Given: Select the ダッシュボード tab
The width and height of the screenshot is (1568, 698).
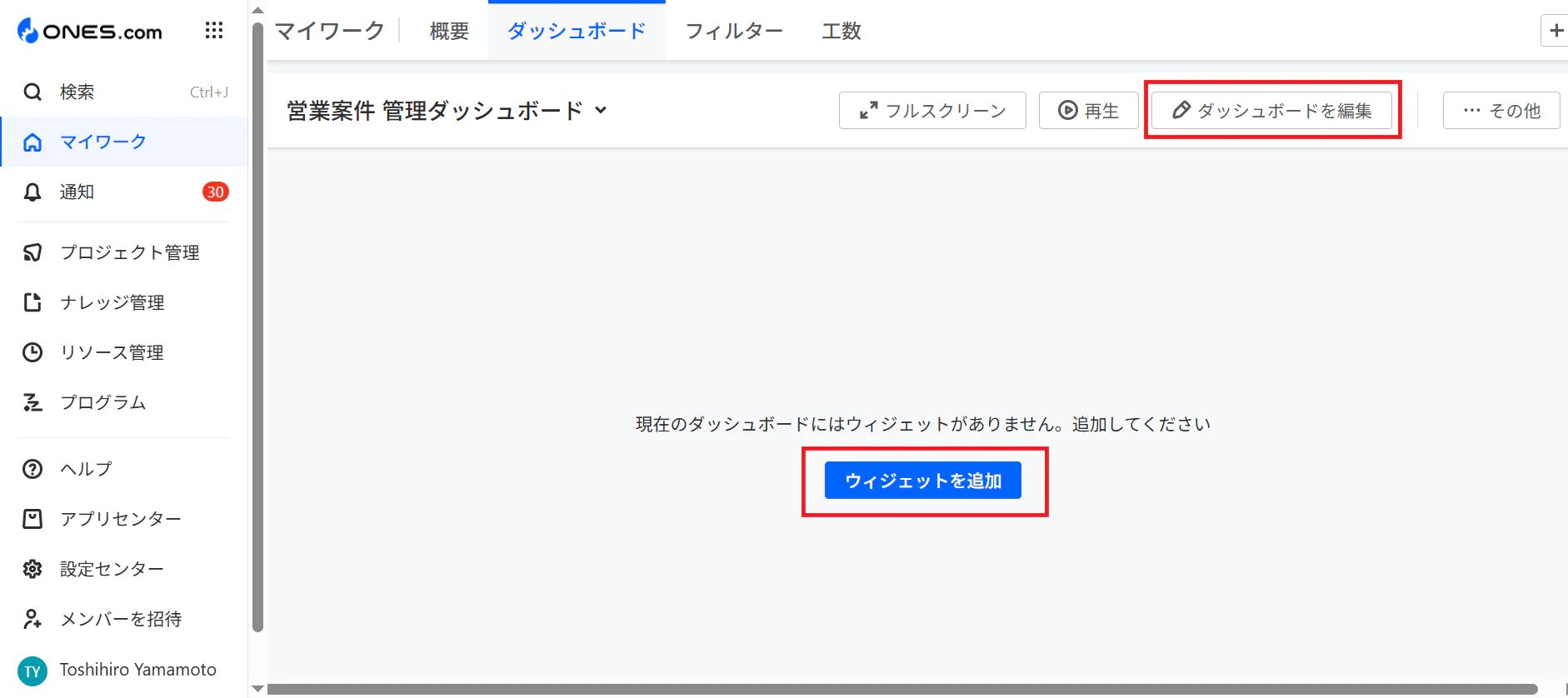Looking at the screenshot, I should tap(577, 31).
